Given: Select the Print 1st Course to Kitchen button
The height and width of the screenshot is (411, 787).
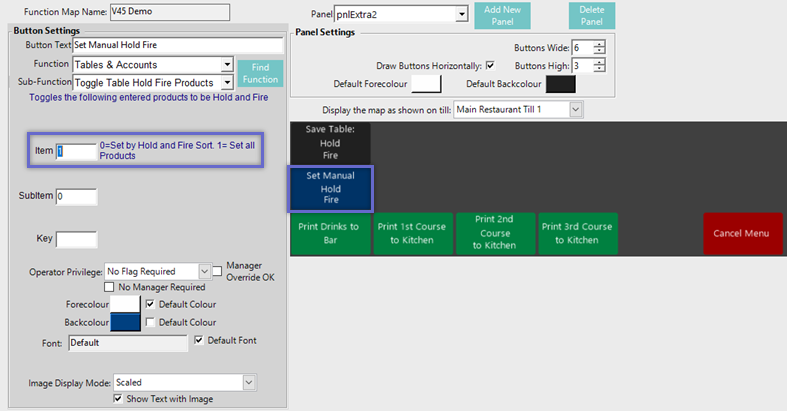Looking at the screenshot, I should [x=412, y=233].
